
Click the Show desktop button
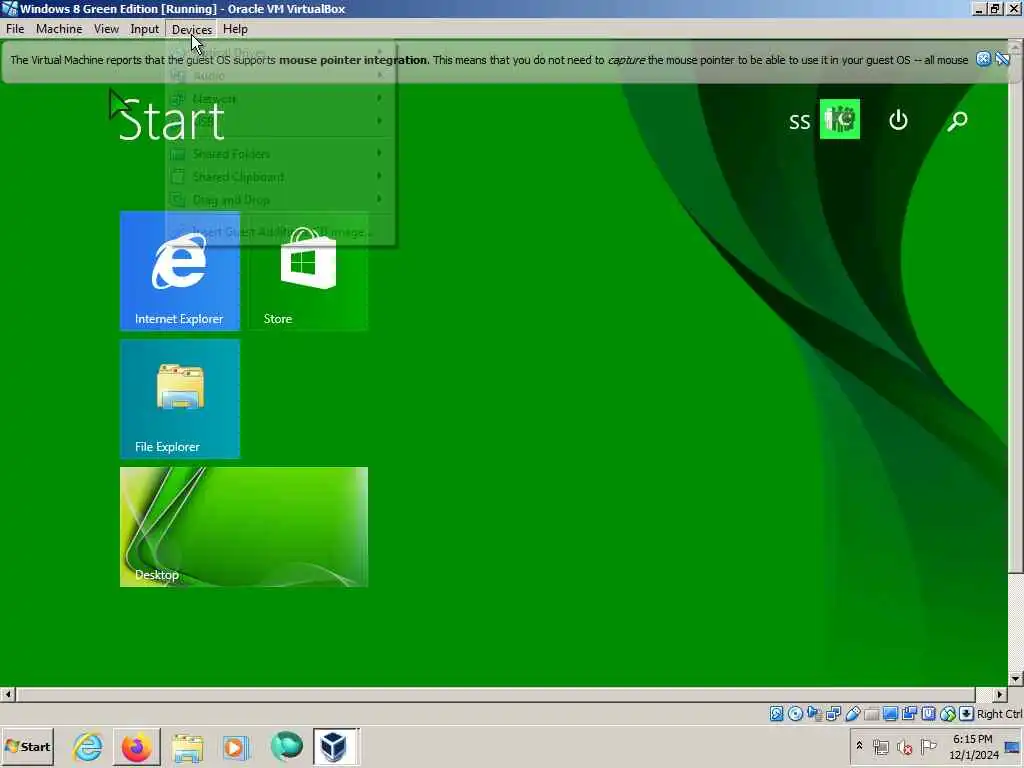click(x=1013, y=748)
